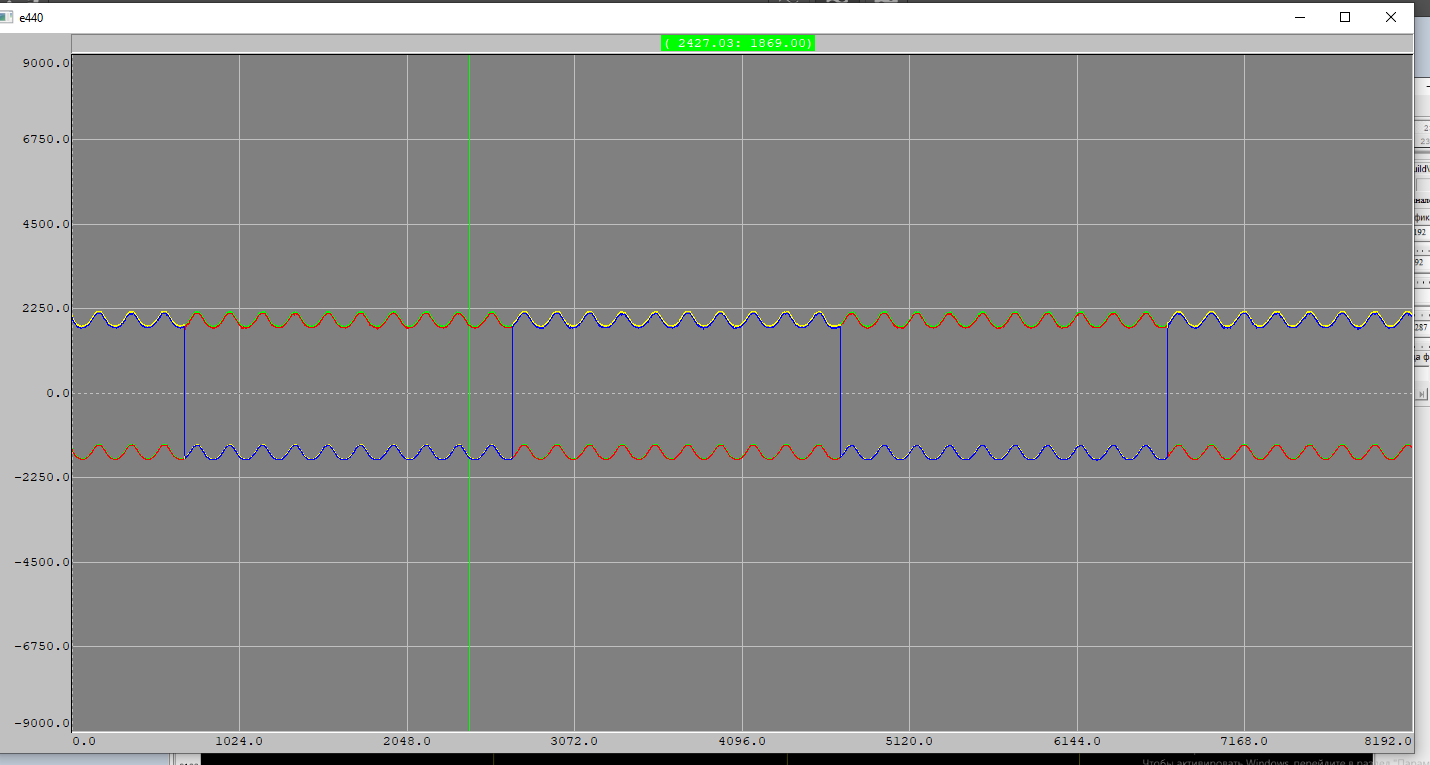Click the 2048.0 x-axis label
The width and height of the screenshot is (1430, 765).
pyautogui.click(x=407, y=741)
